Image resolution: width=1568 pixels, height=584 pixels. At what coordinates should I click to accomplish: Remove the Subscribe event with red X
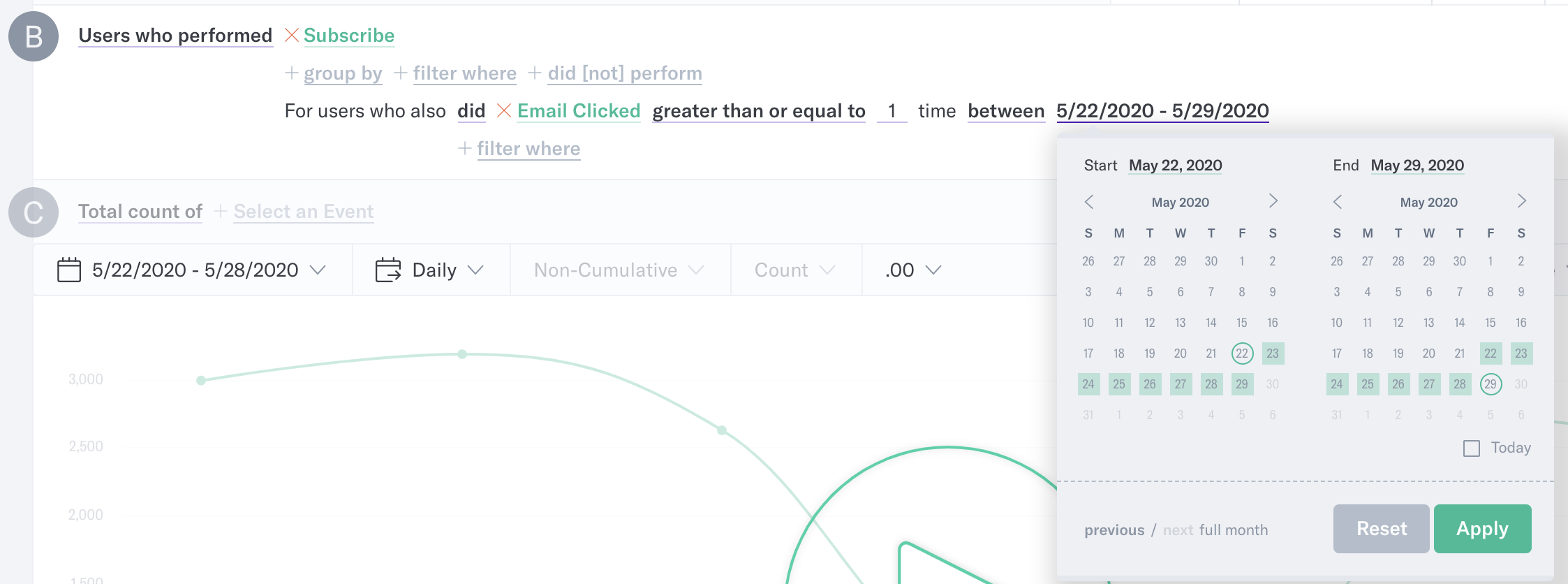pyautogui.click(x=292, y=35)
